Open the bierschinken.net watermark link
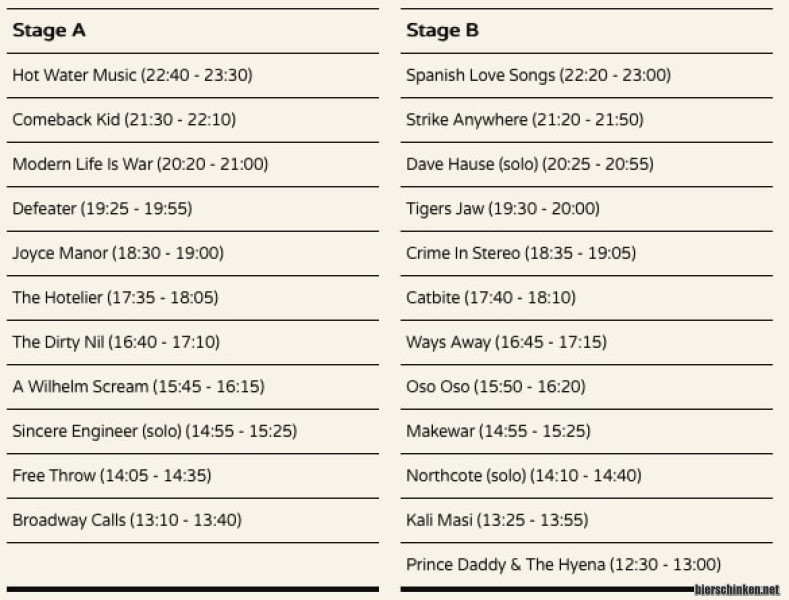789x600 pixels. (736, 590)
